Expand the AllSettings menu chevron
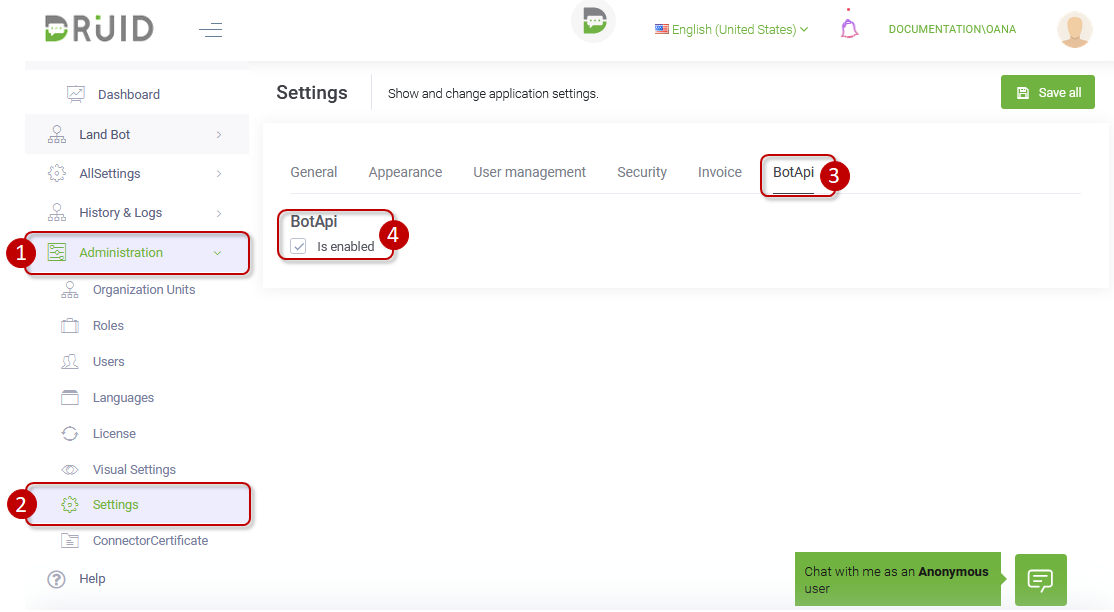 pyautogui.click(x=219, y=173)
